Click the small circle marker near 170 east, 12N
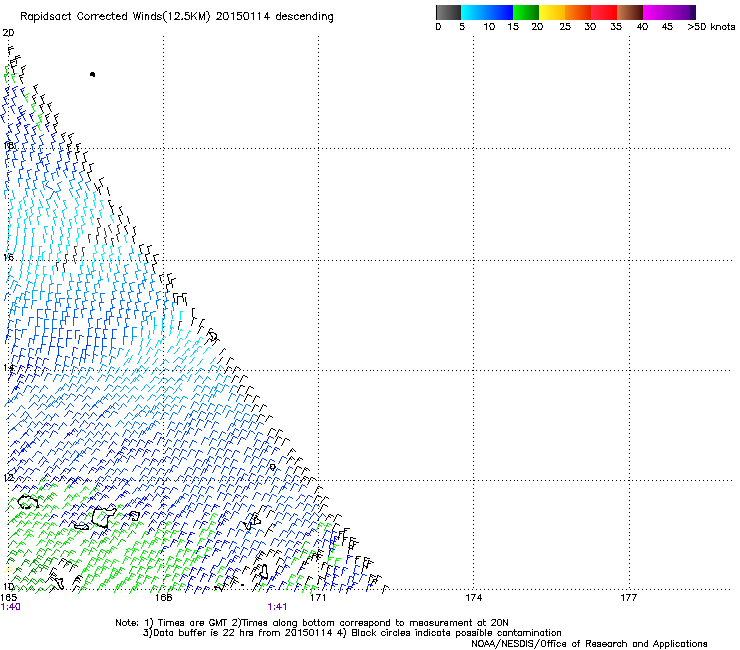 point(272,467)
